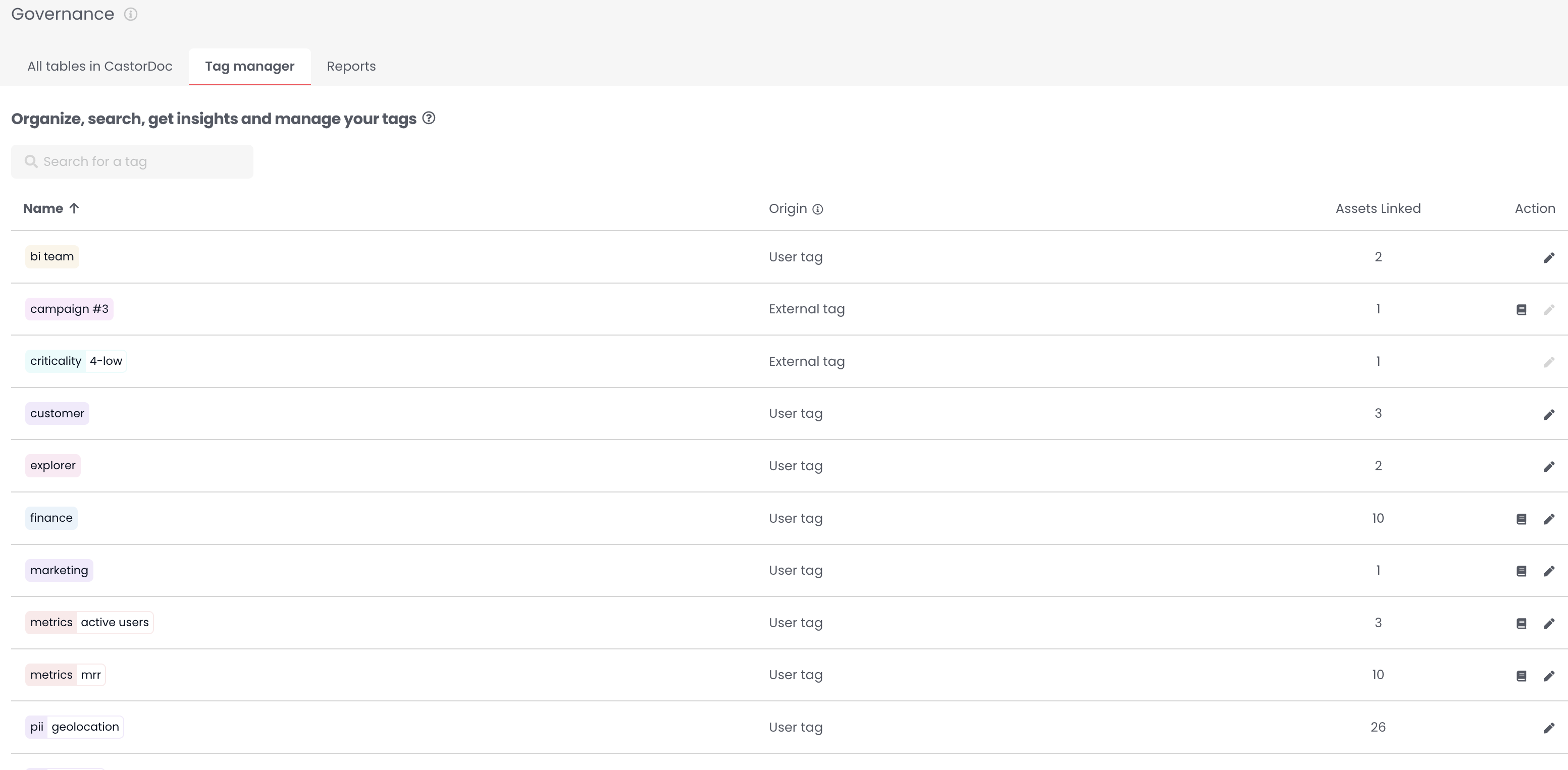
Task: Edit the finance tag
Action: (x=1548, y=519)
